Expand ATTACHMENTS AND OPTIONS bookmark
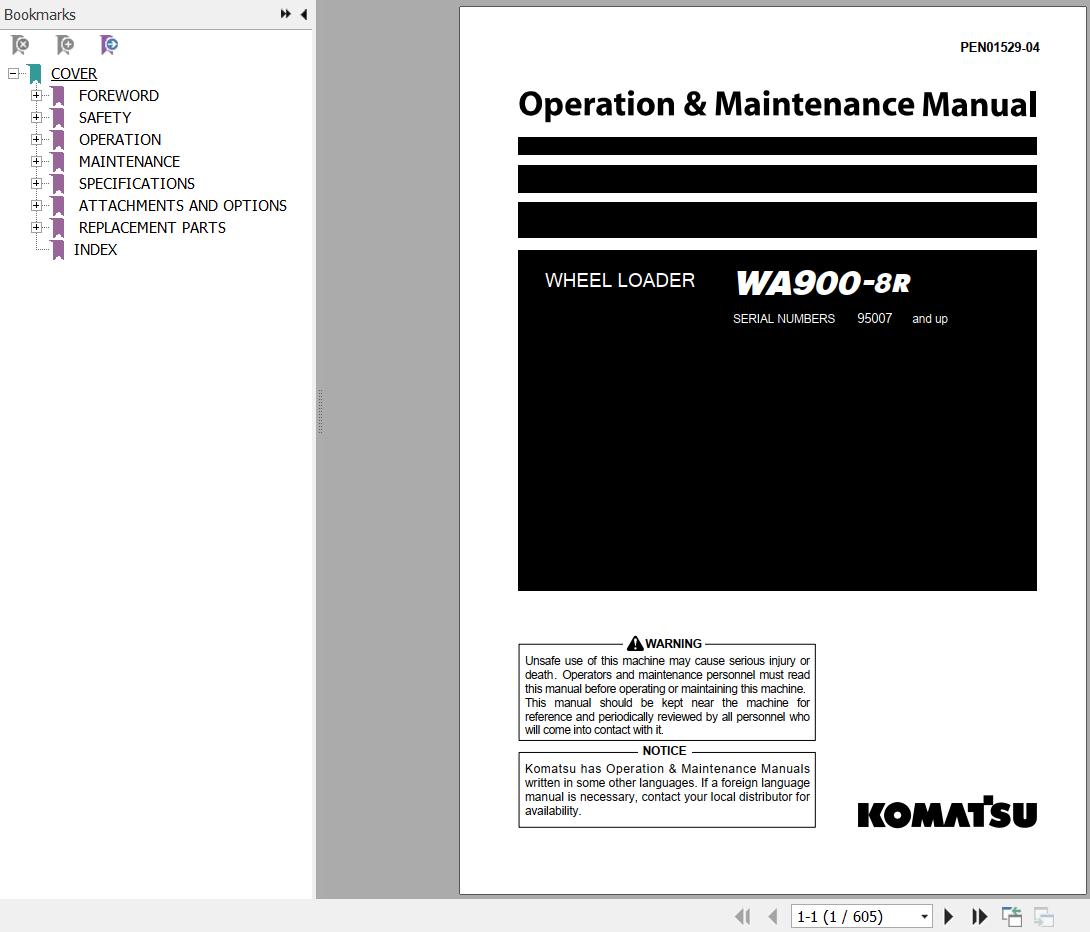Image resolution: width=1090 pixels, height=932 pixels. click(x=36, y=205)
